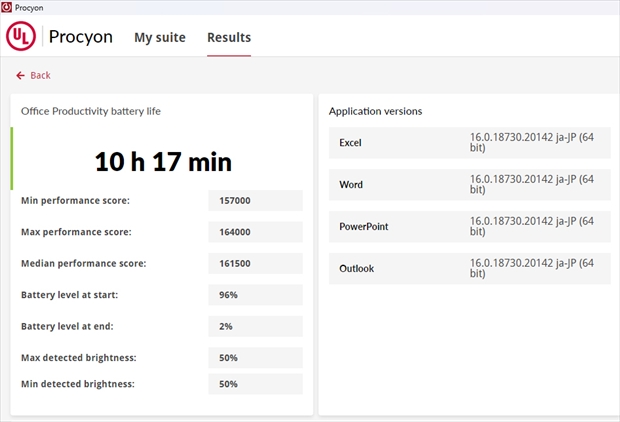Open the My suite tab
The width and height of the screenshot is (620, 422).
[x=160, y=38]
